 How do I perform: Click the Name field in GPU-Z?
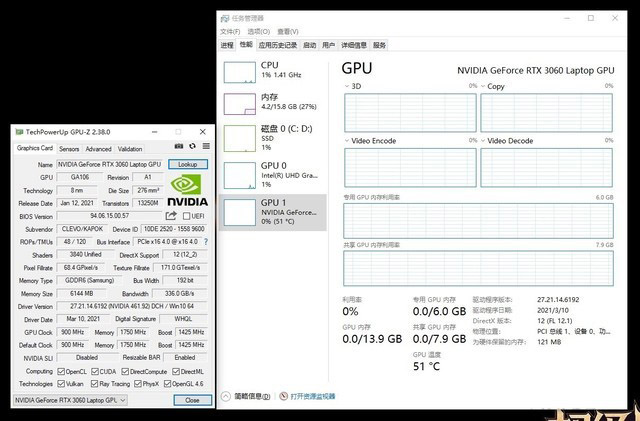[110, 164]
